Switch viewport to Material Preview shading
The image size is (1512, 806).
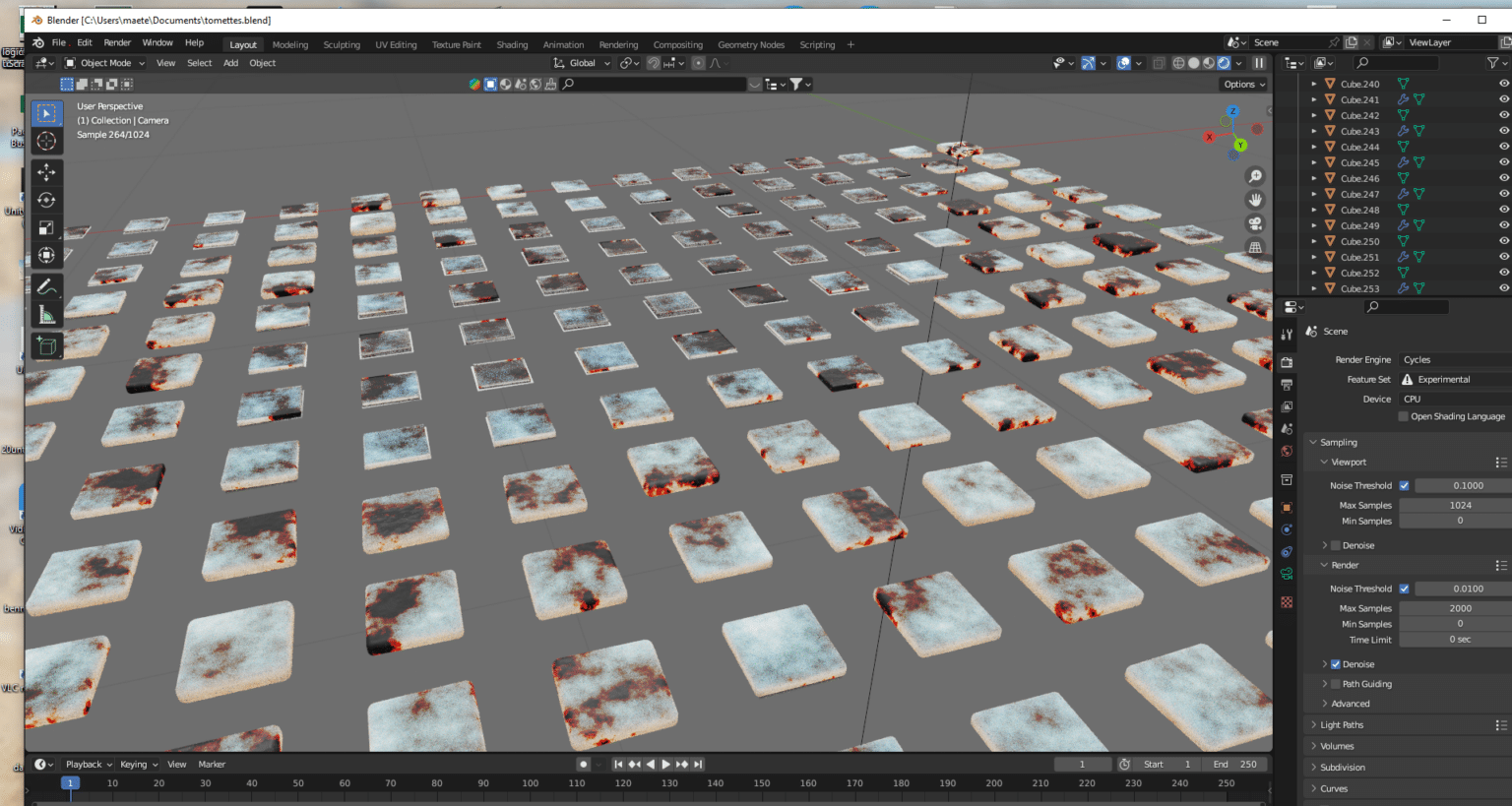1208,63
